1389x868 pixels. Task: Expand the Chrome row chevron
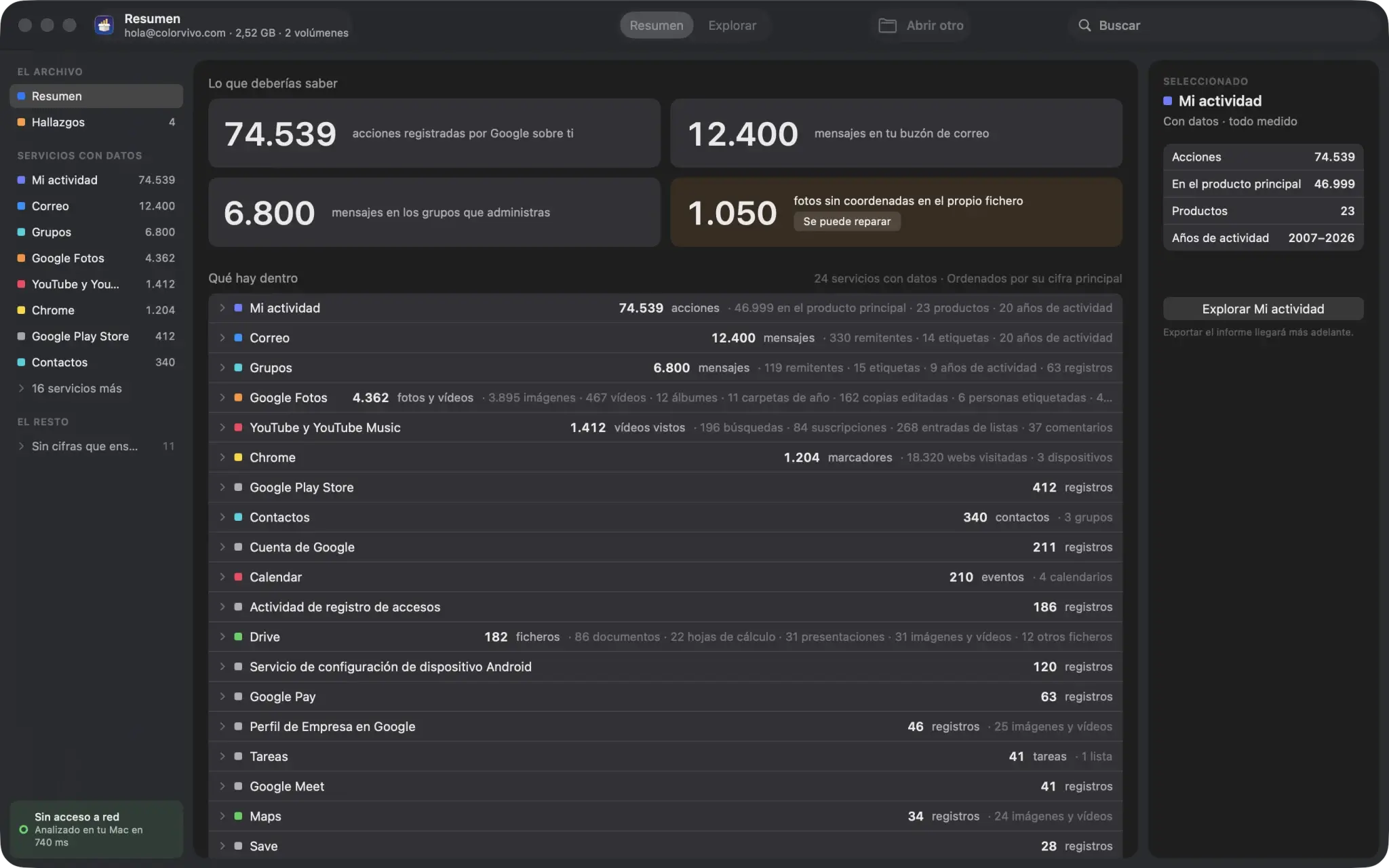222,457
